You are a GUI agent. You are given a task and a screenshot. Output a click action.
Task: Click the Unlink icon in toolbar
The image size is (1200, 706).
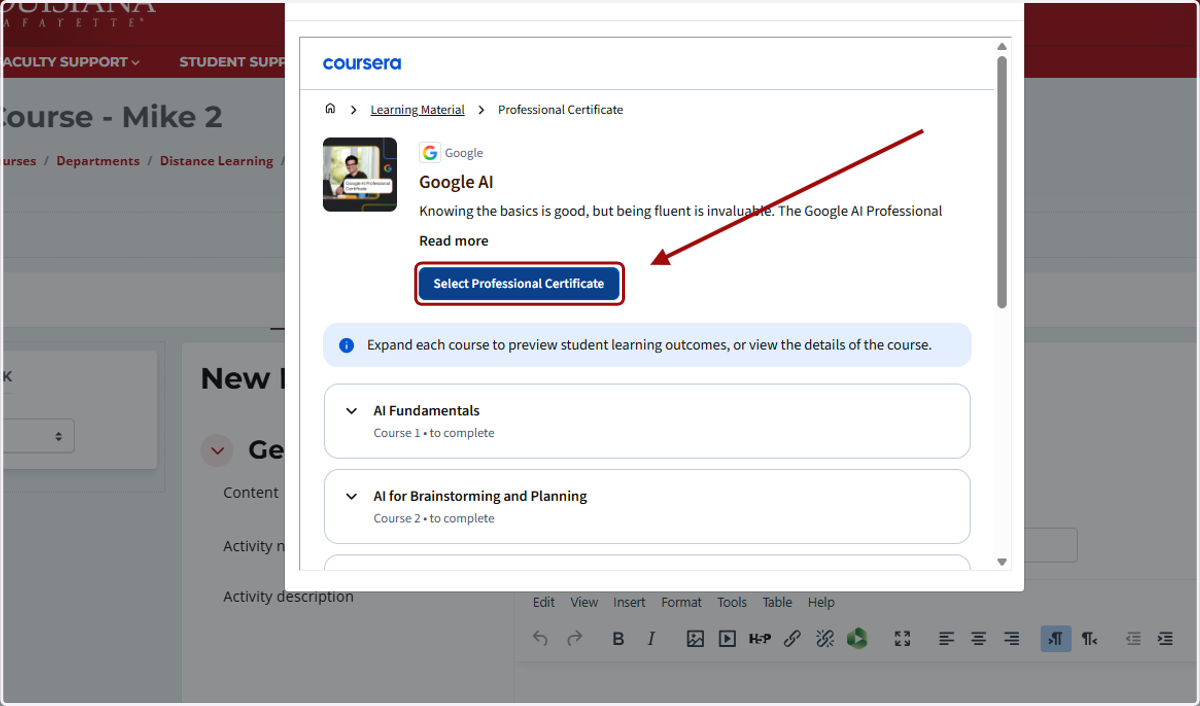point(825,638)
